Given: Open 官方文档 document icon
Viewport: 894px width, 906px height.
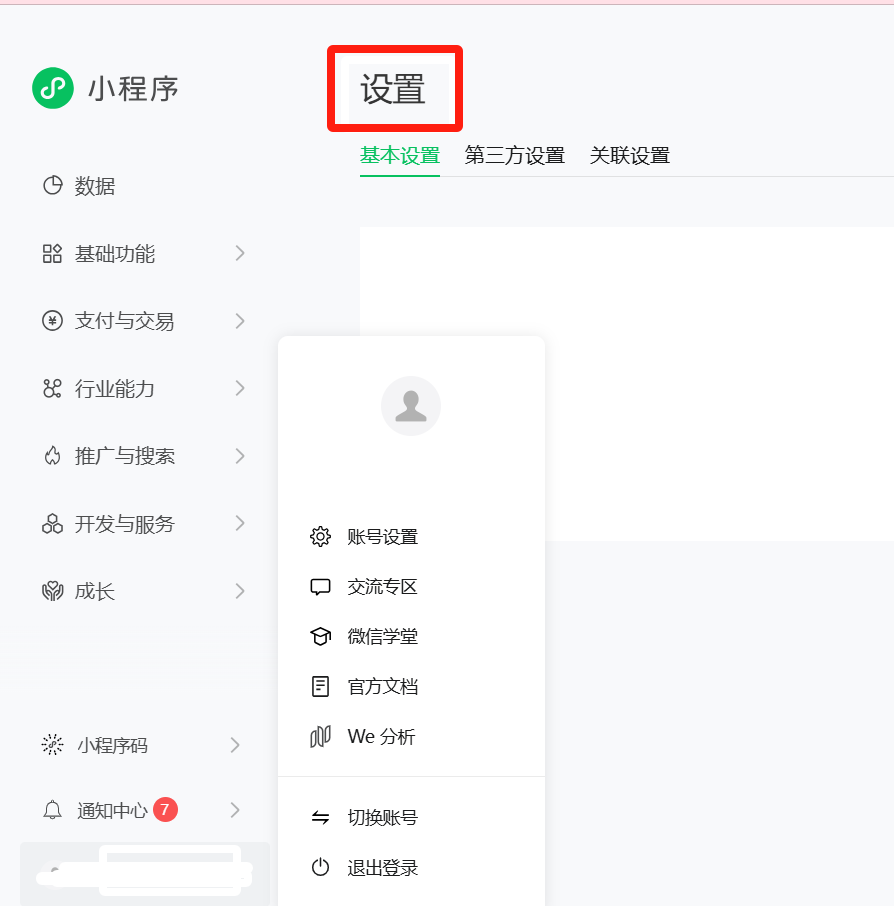Looking at the screenshot, I should coord(320,686).
